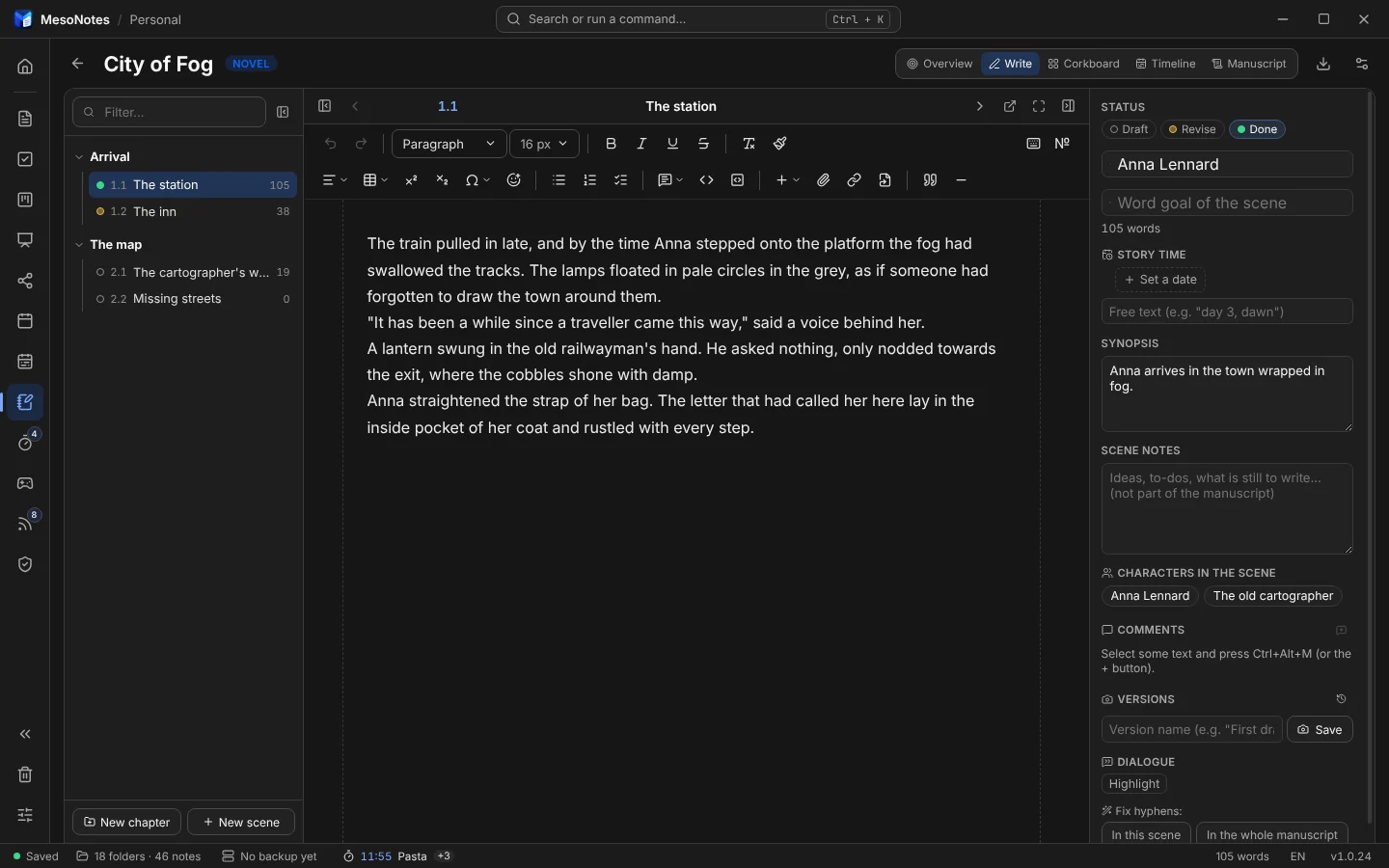Apply strikethrough formatting
1389x868 pixels.
point(704,144)
